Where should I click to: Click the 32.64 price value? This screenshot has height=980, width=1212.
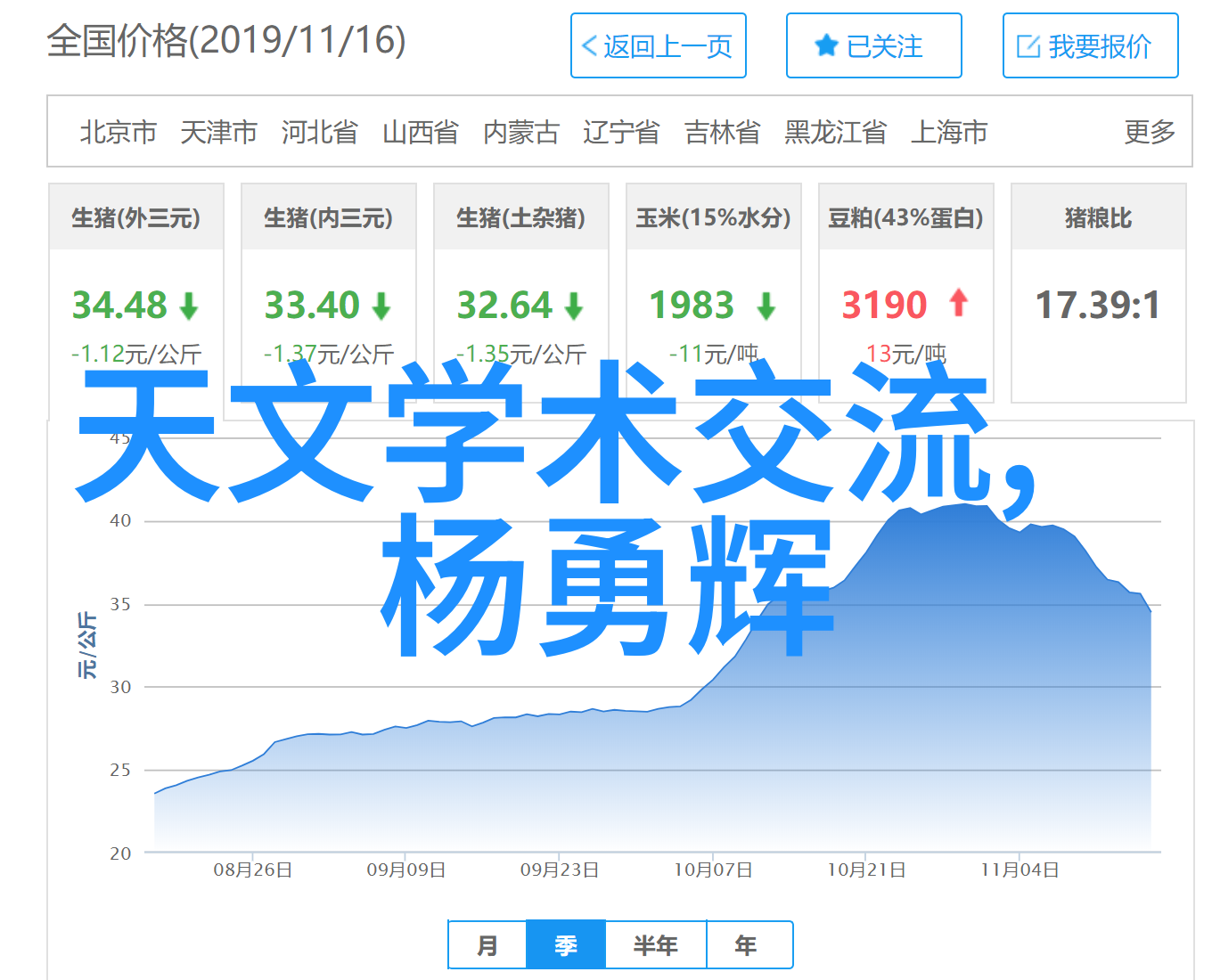point(504,306)
